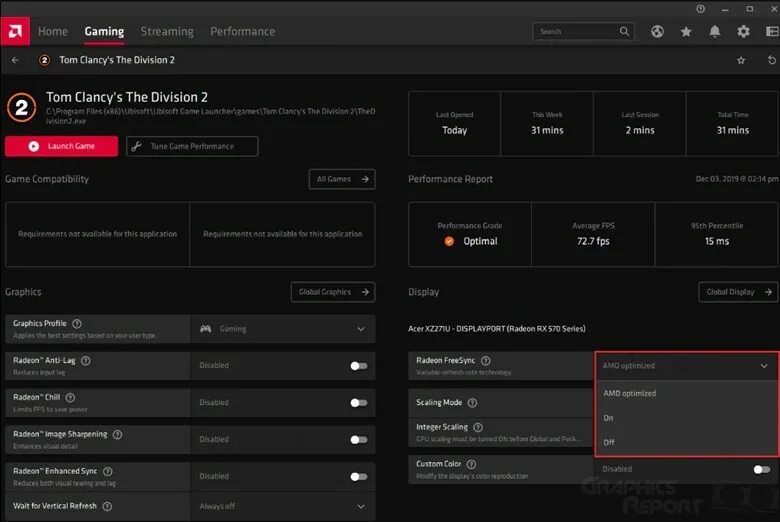Open Wait for Vertical Refresh dropdown
This screenshot has height=522, width=780.
click(283, 507)
